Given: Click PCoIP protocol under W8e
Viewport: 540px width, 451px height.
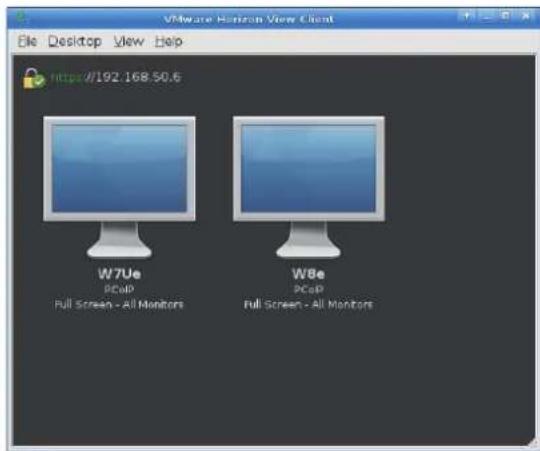Looking at the screenshot, I should tap(309, 290).
